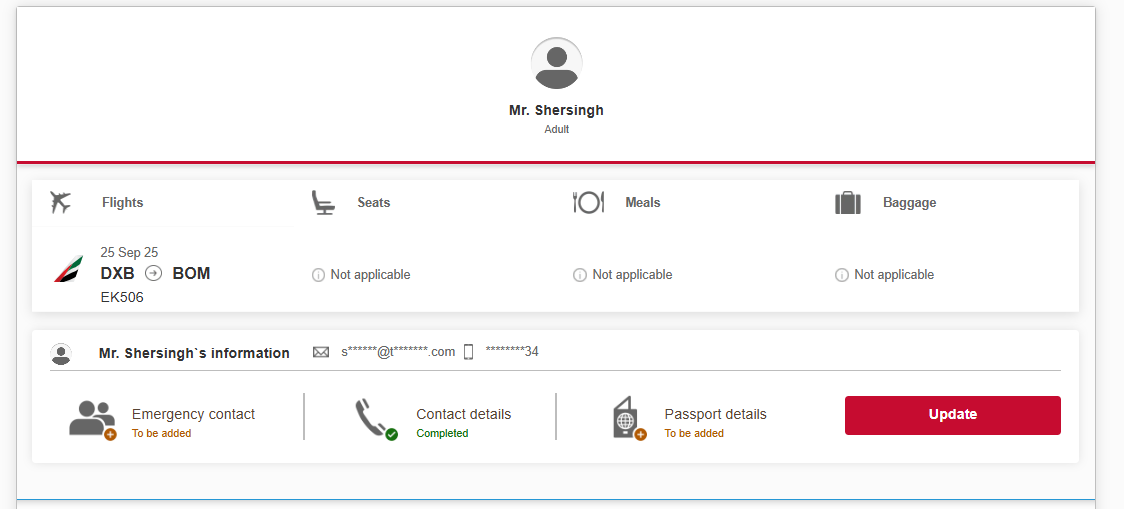Click the suitcase Baggage icon

(847, 203)
